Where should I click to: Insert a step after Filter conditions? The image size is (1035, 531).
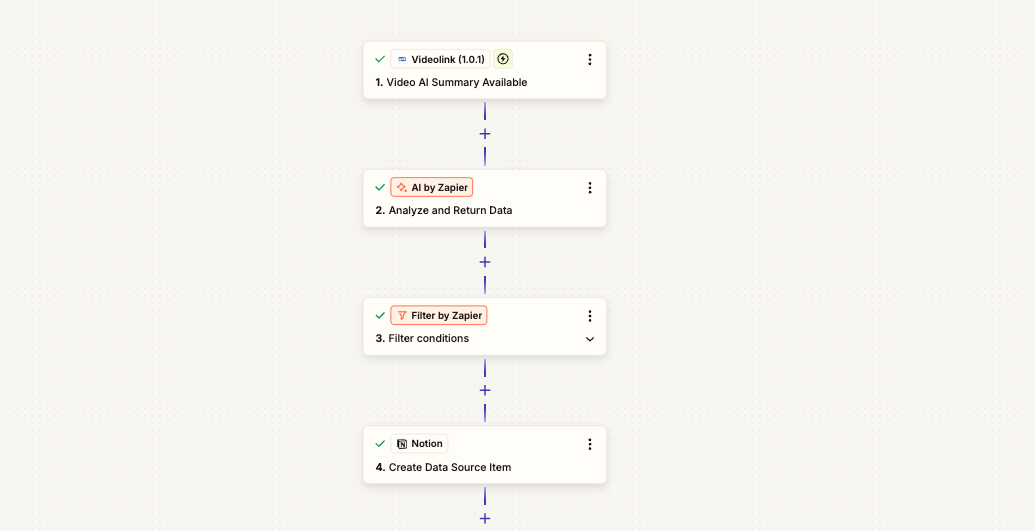[x=485, y=390]
